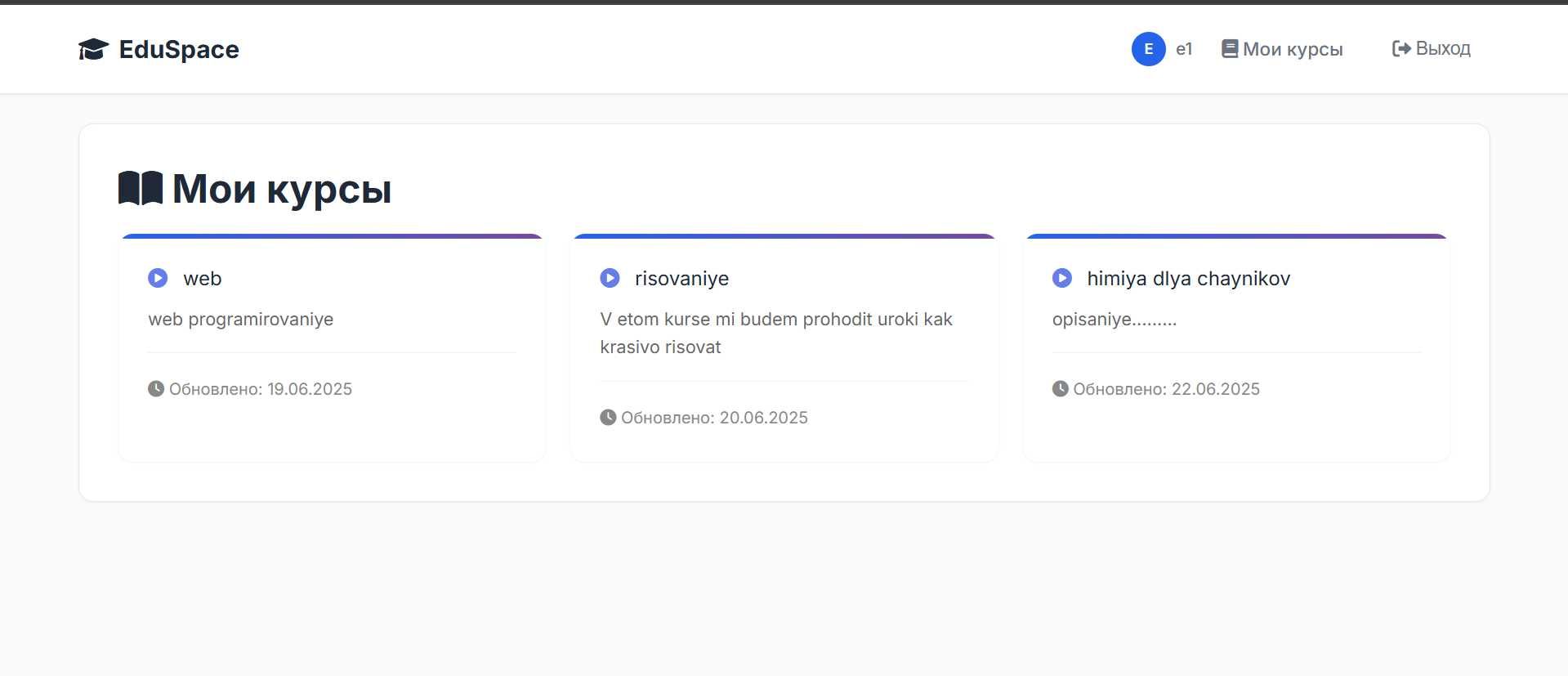Viewport: 1568px width, 676px height.
Task: Open the himiya dlya chaynikov course title
Action: click(1189, 278)
